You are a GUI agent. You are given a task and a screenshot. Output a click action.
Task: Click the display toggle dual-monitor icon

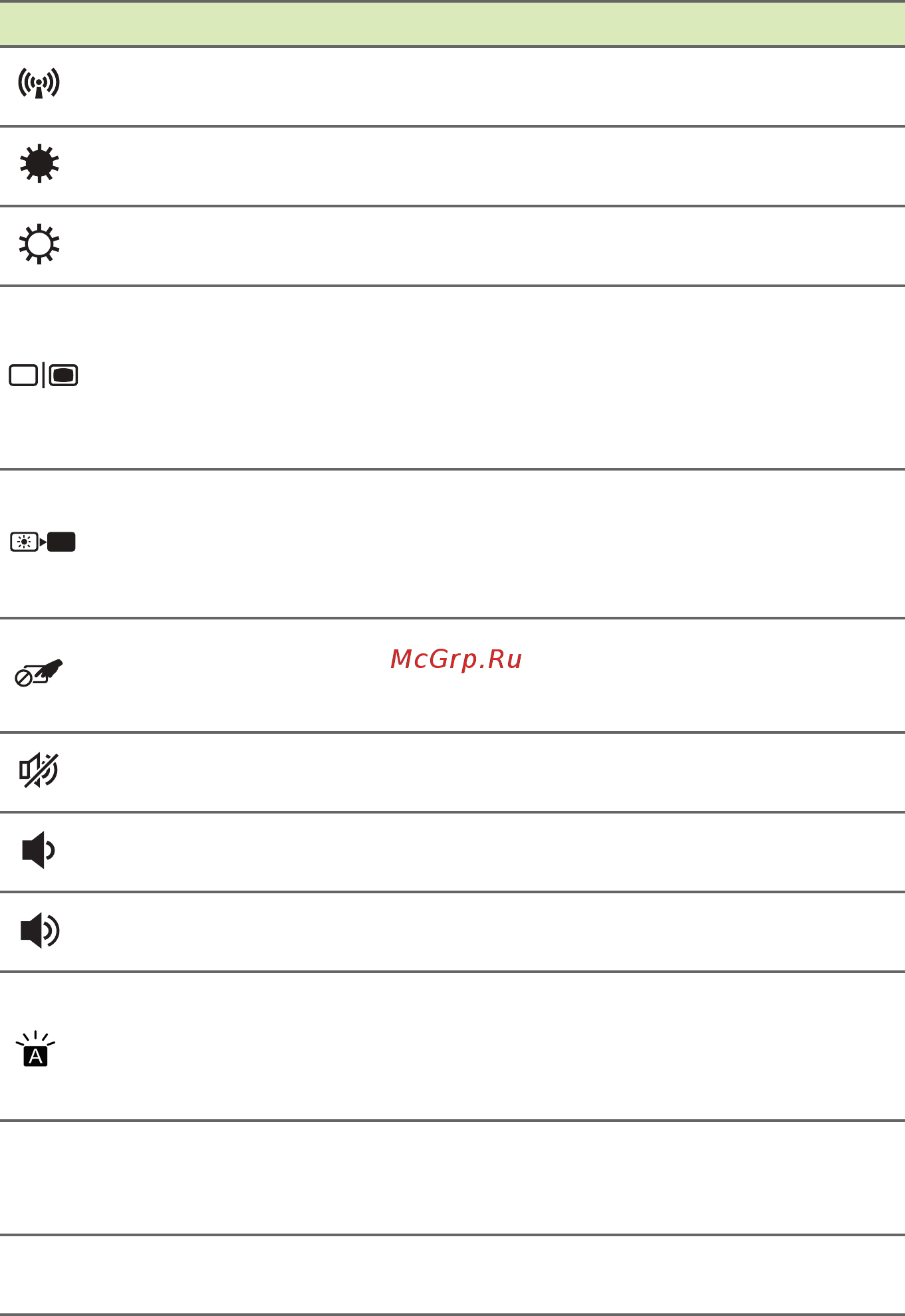tap(43, 376)
